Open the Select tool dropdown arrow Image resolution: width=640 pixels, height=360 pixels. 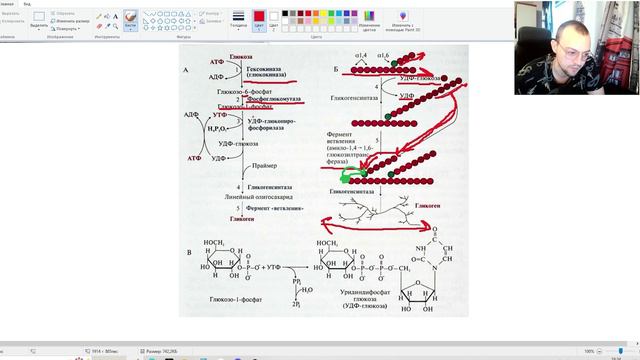pyautogui.click(x=39, y=29)
